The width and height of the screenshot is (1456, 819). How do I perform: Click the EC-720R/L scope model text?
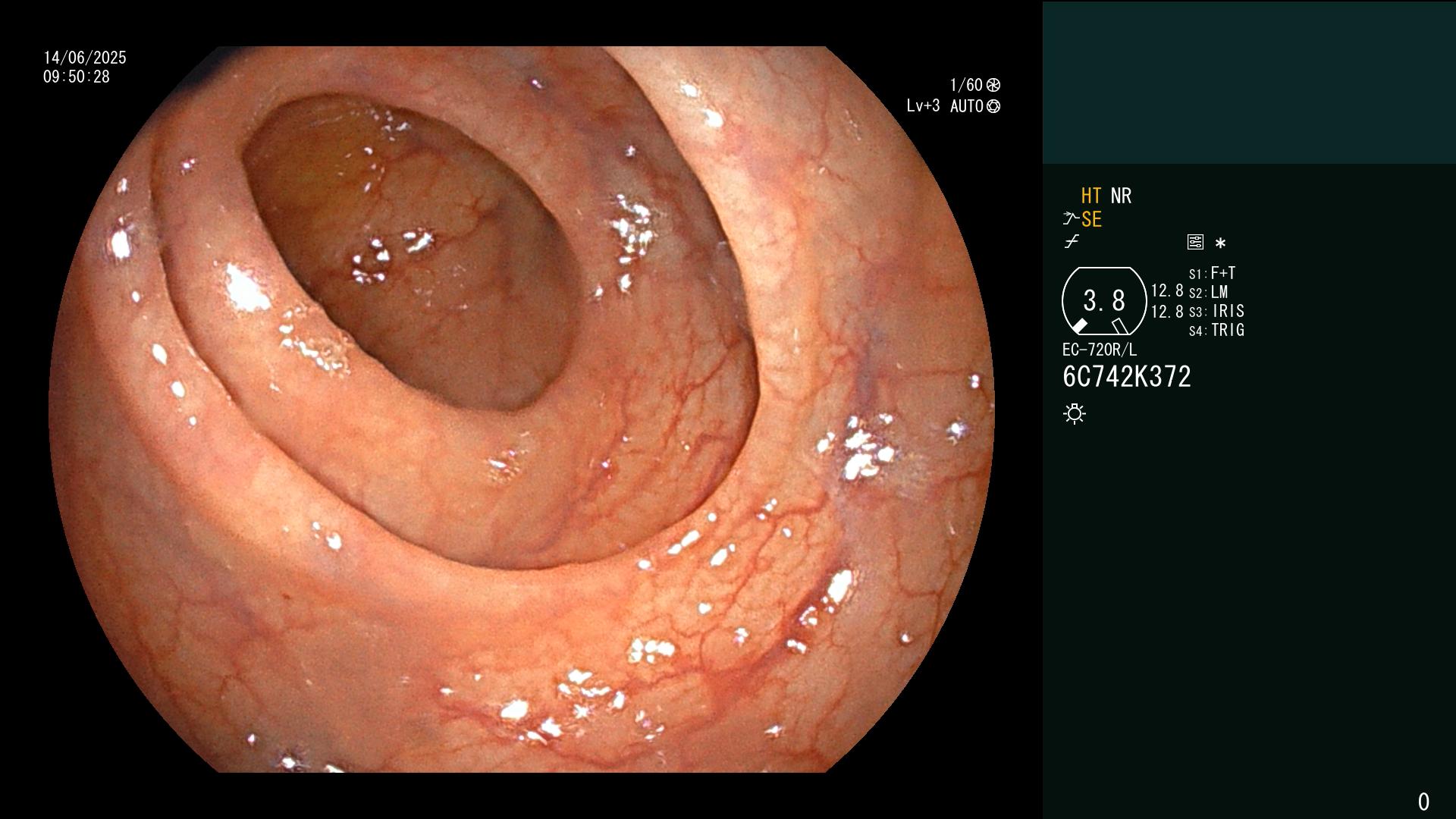[x=1100, y=350]
